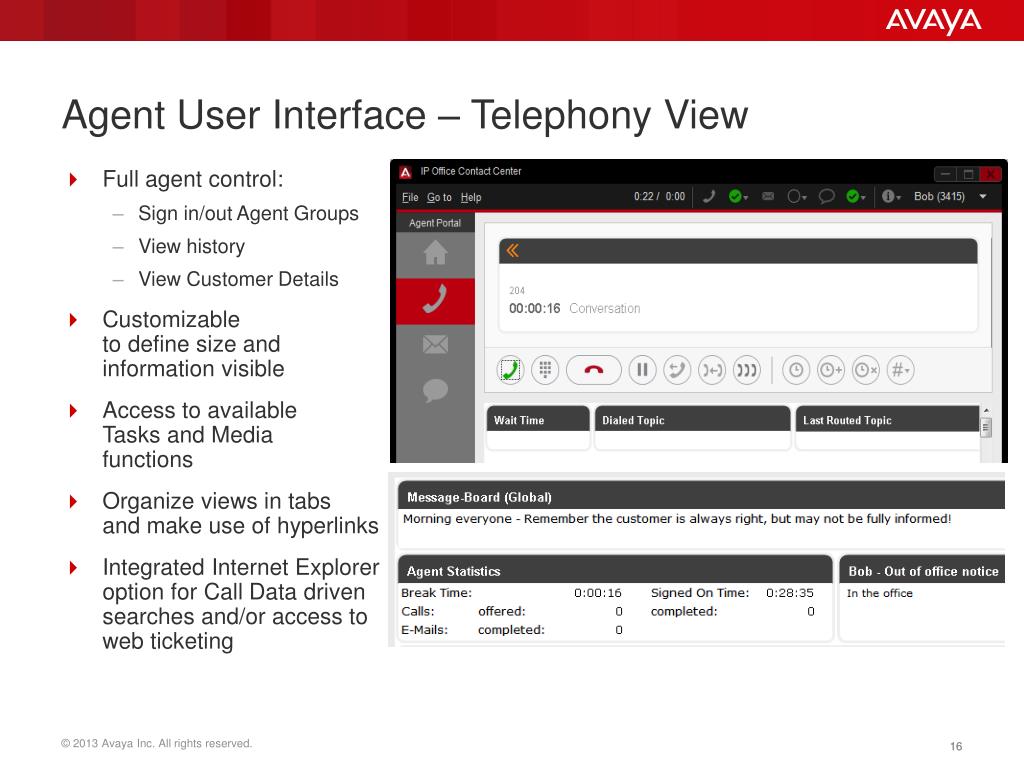Click the clock-plus extend time button
Viewport: 1024px width, 768px height.
click(831, 370)
